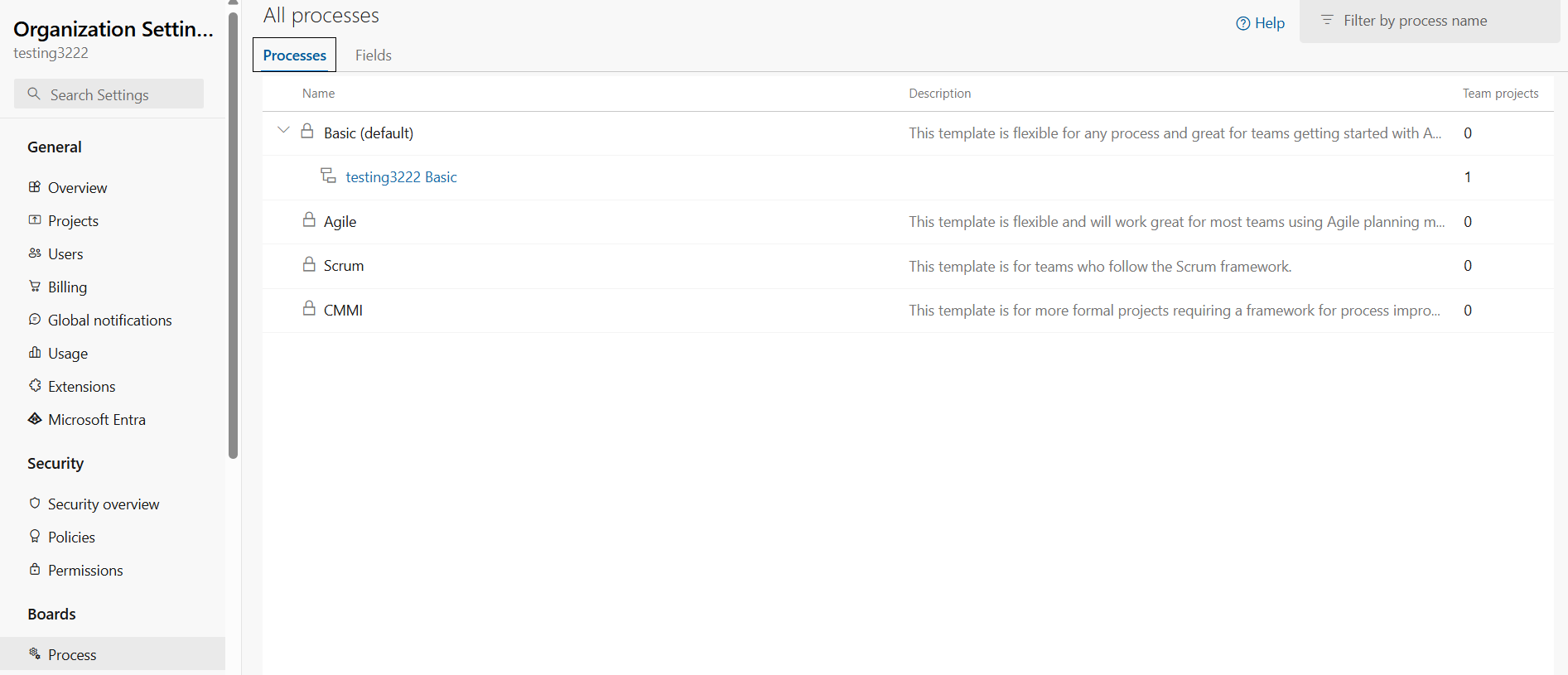The width and height of the screenshot is (1568, 675).
Task: Select the Scrum process name
Action: coord(344,266)
